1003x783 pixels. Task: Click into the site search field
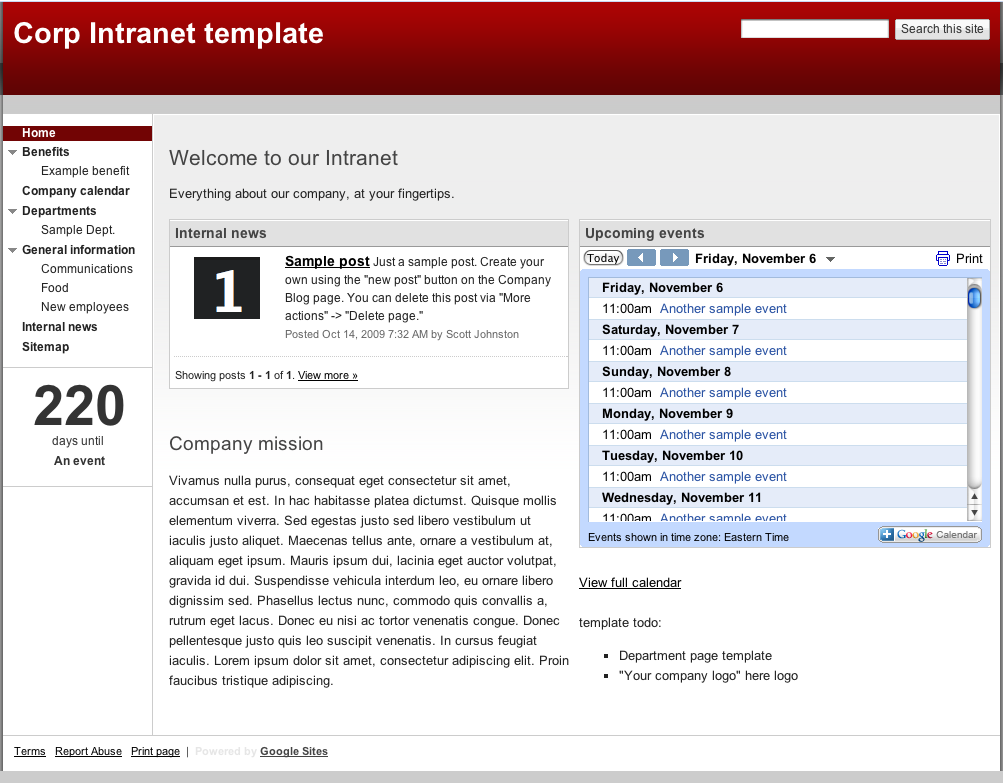click(x=814, y=29)
